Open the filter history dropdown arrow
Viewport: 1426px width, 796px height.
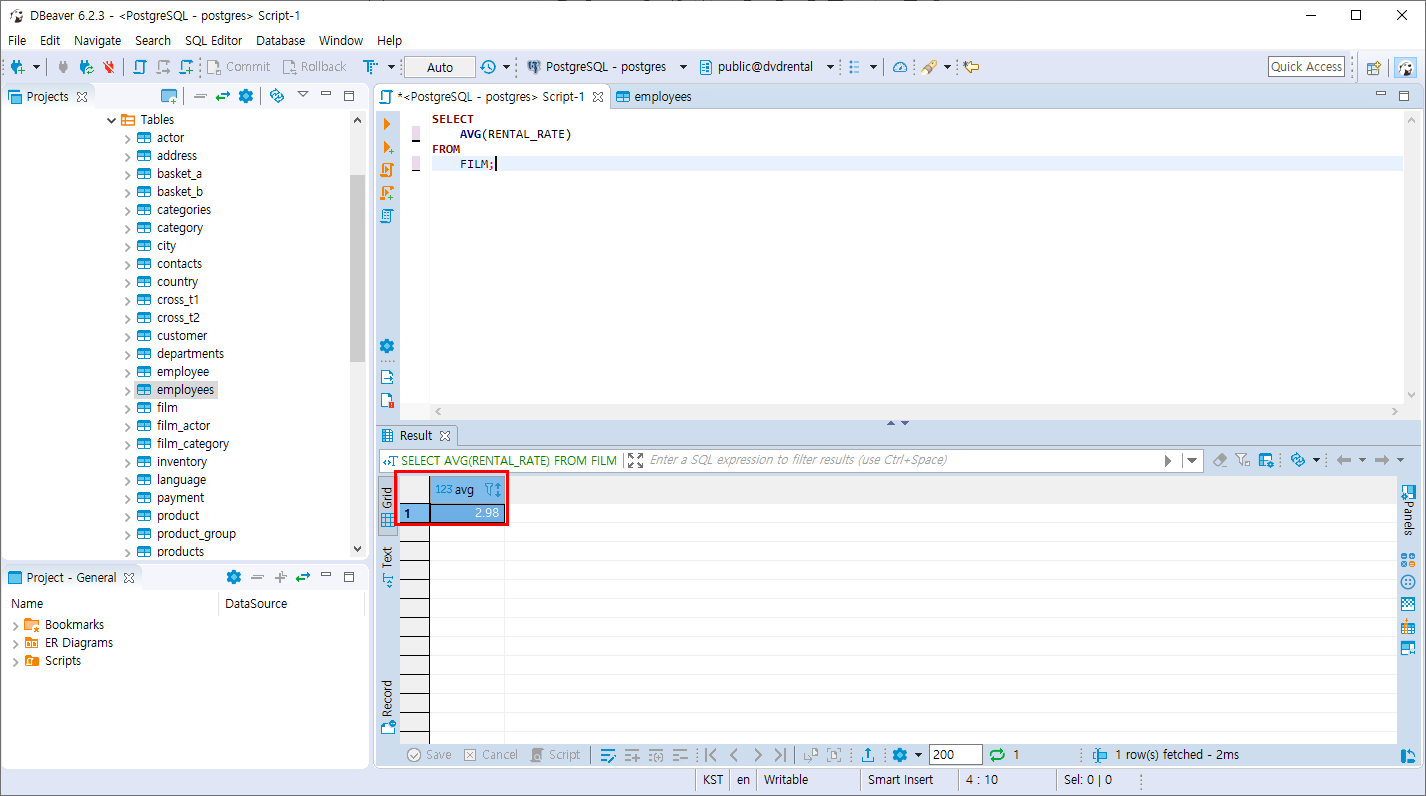(1191, 460)
